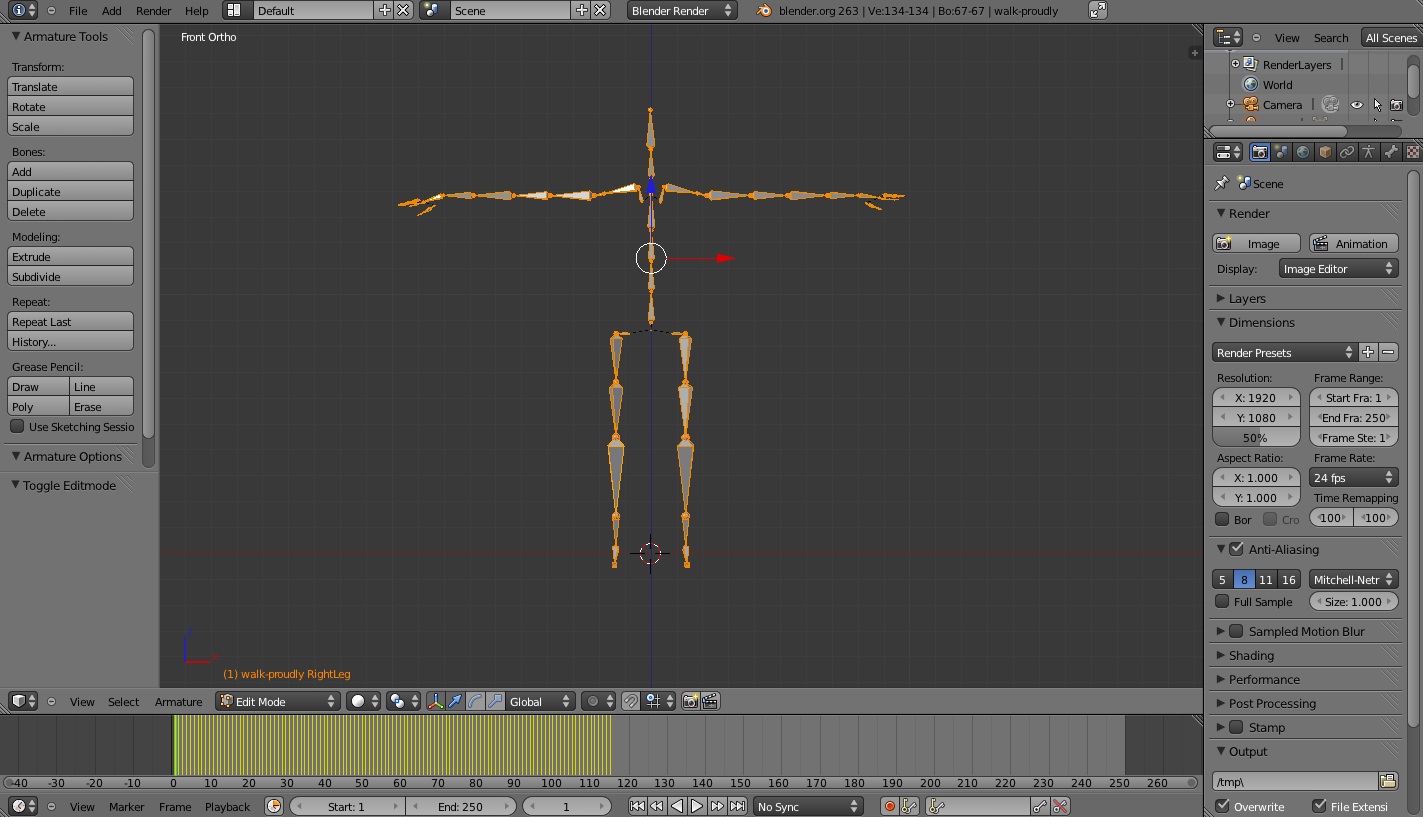The height and width of the screenshot is (817, 1423).
Task: Open the Armature menu in viewport header
Action: pos(178,702)
